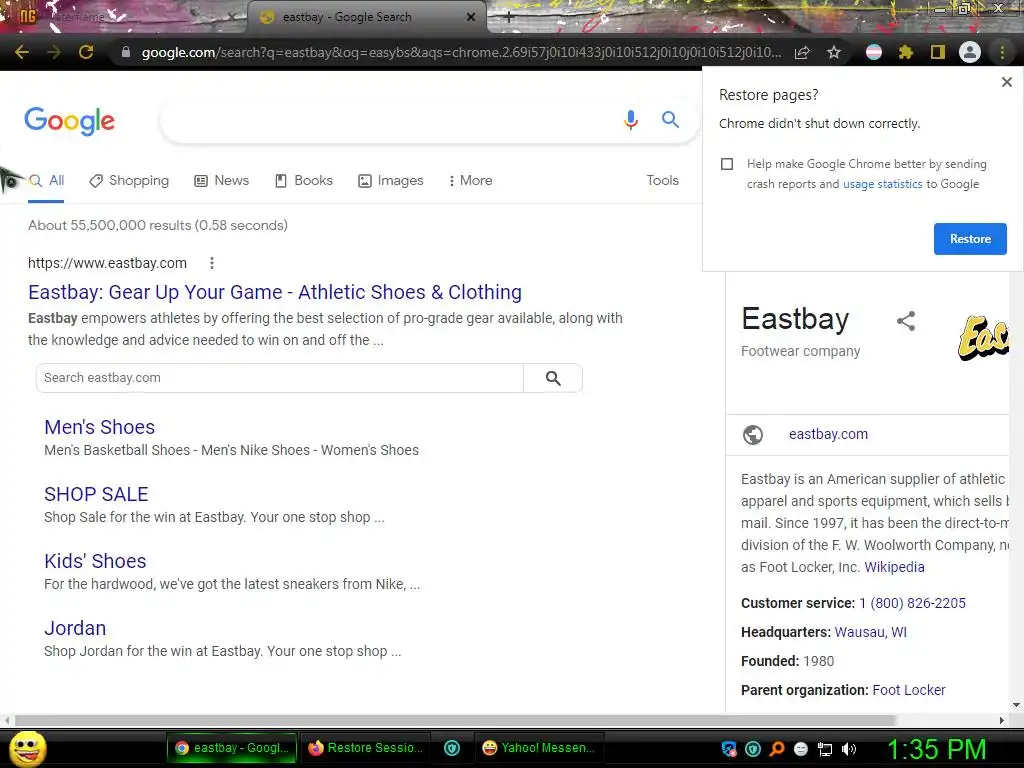The height and width of the screenshot is (768, 1024).
Task: Open eastbay.com link in knowledge panel
Action: 828,434
